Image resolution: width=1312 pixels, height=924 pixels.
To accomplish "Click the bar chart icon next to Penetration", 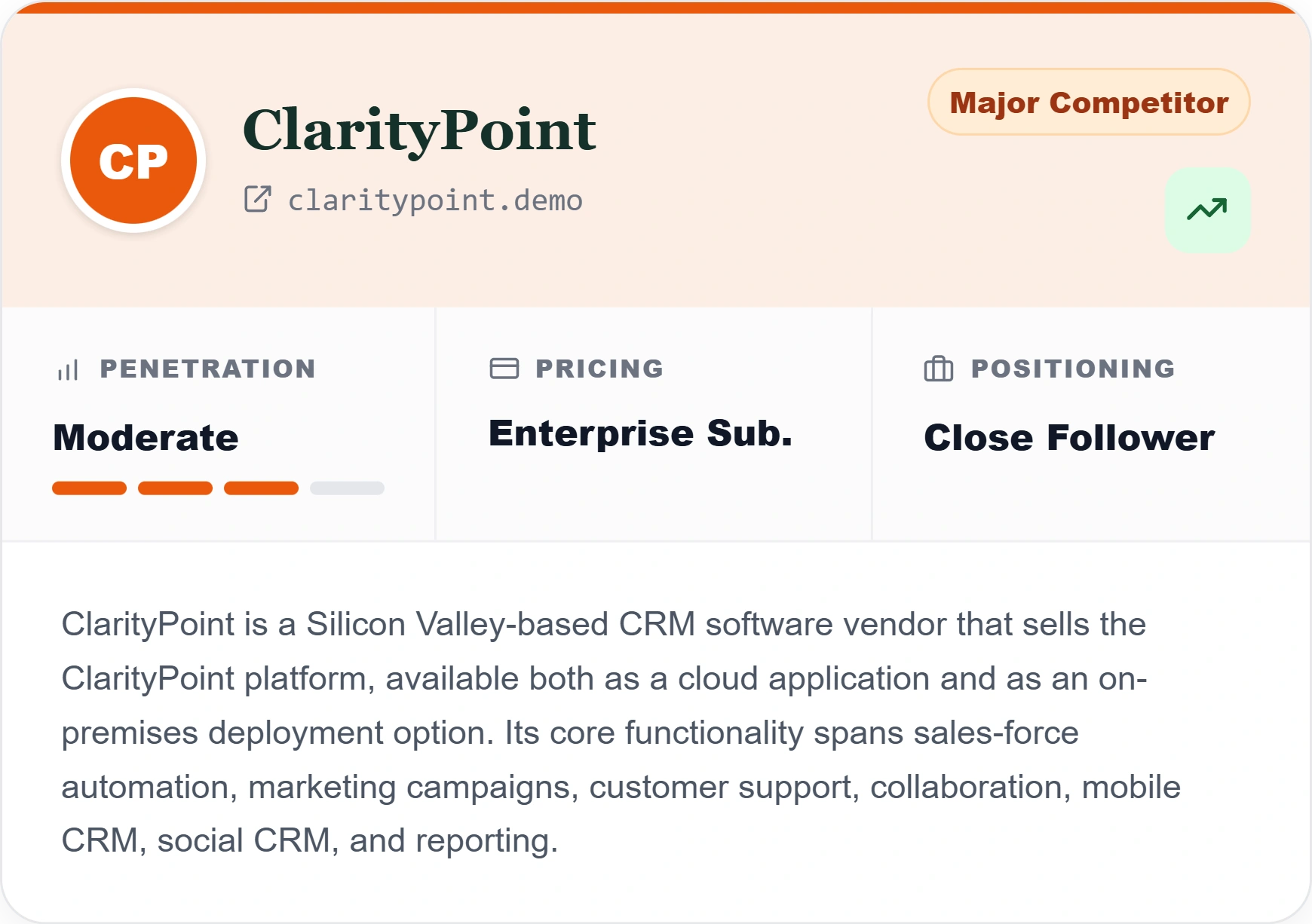I will pyautogui.click(x=68, y=369).
